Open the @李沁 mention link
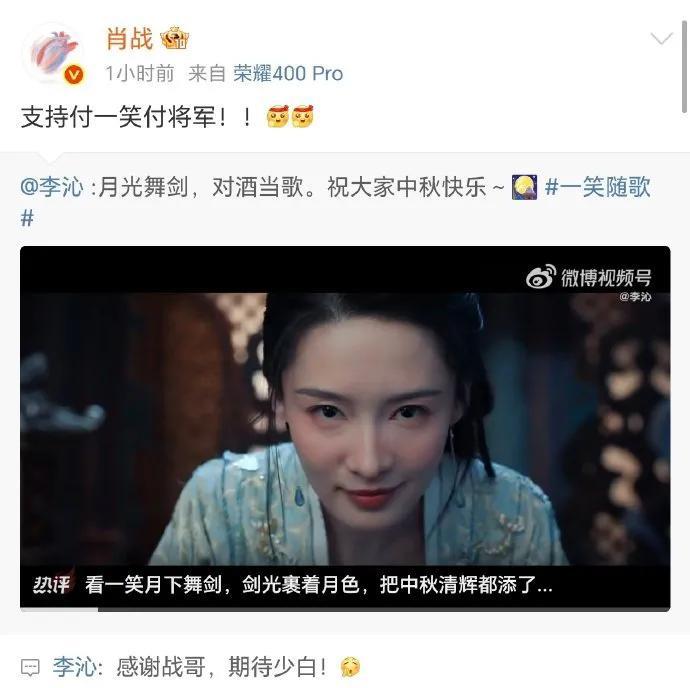The height and width of the screenshot is (688, 690). 52,187
